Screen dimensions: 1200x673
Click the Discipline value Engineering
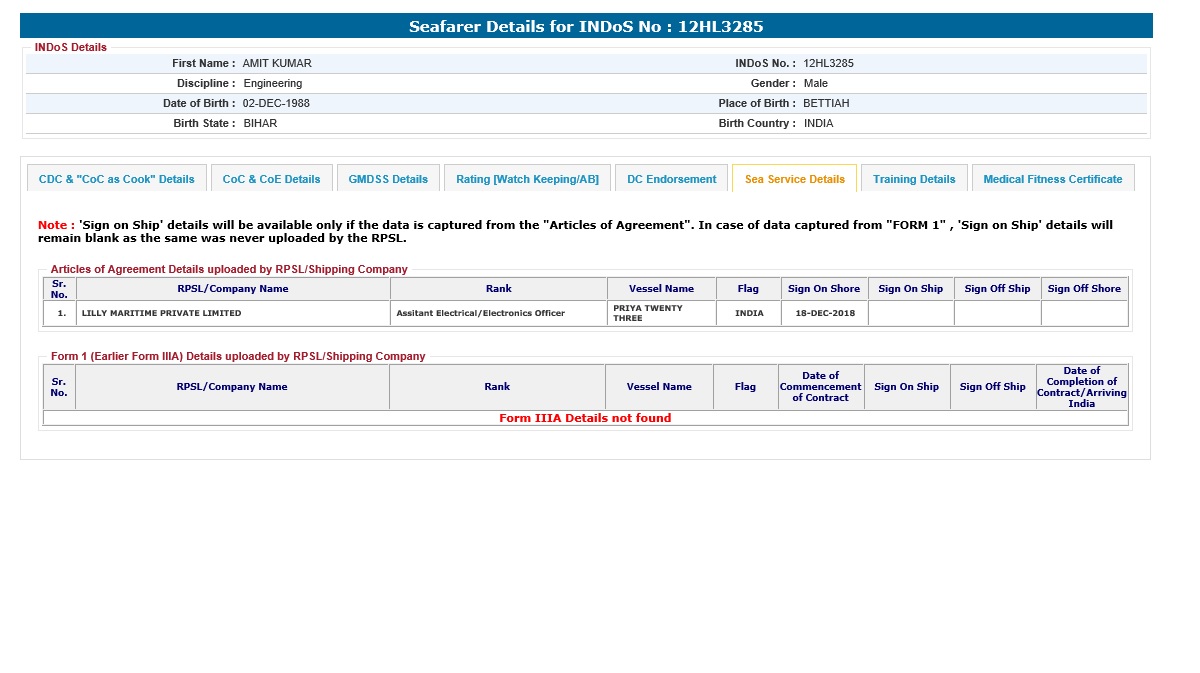coord(273,83)
